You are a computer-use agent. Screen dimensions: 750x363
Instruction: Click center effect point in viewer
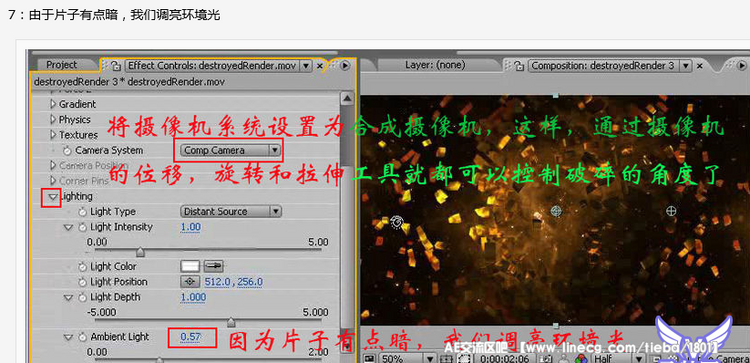(x=555, y=210)
